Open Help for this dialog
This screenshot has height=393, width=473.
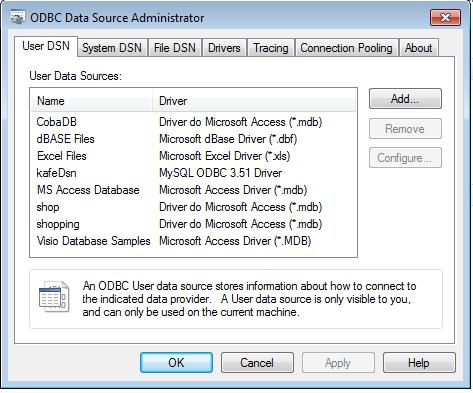[x=419, y=363]
